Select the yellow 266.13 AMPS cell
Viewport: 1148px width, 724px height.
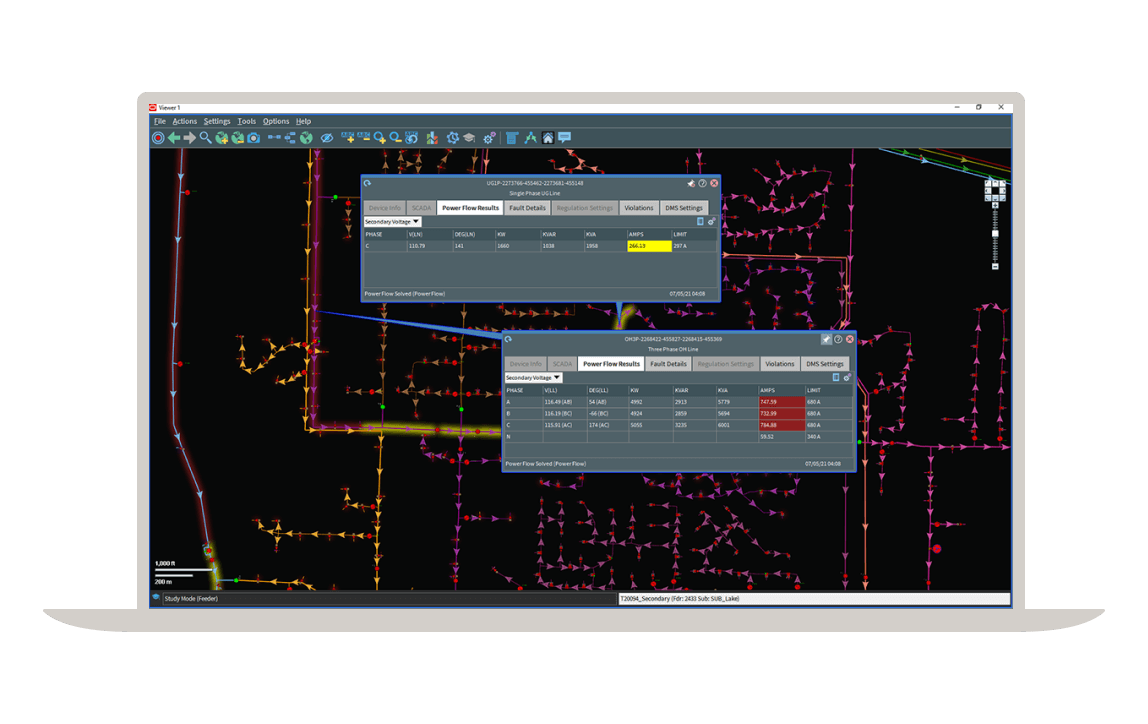point(649,246)
